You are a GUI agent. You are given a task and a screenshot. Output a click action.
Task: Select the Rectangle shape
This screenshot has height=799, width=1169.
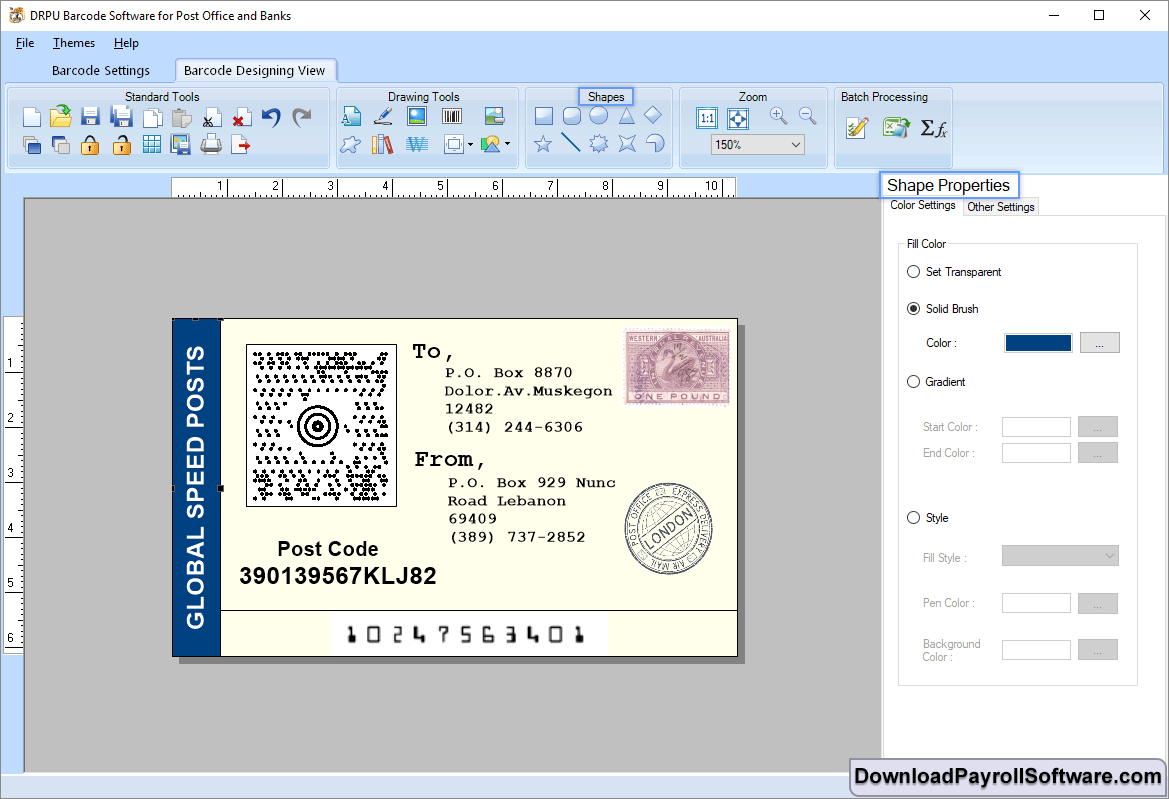pos(543,116)
